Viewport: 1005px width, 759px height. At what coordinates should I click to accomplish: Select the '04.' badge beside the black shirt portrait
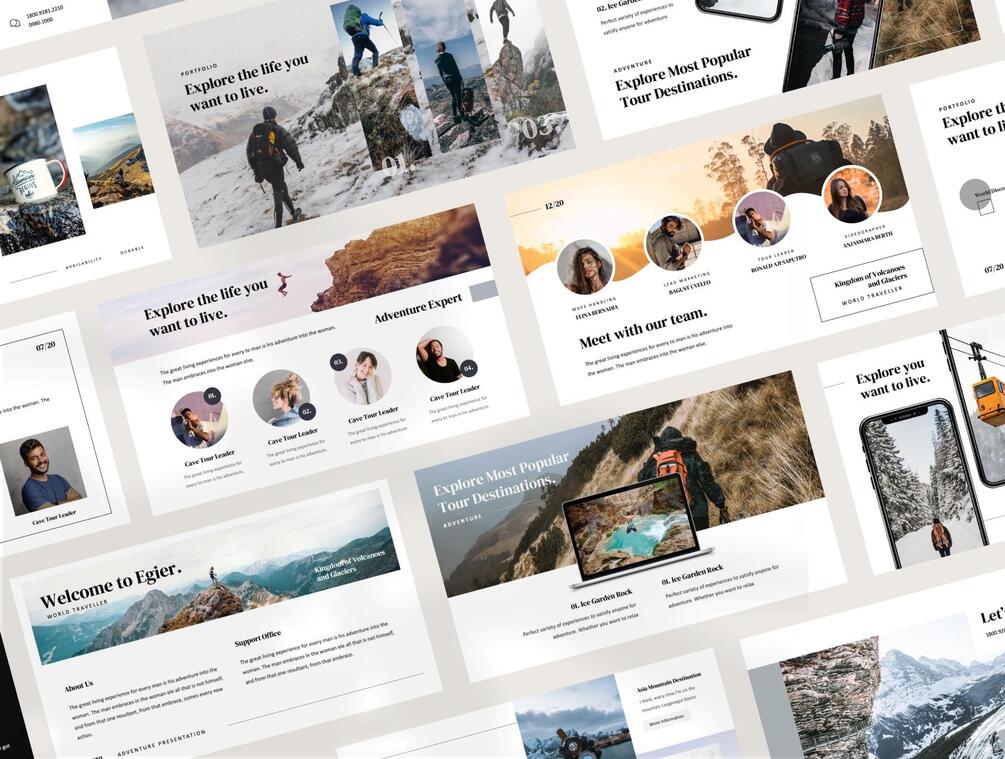click(469, 368)
